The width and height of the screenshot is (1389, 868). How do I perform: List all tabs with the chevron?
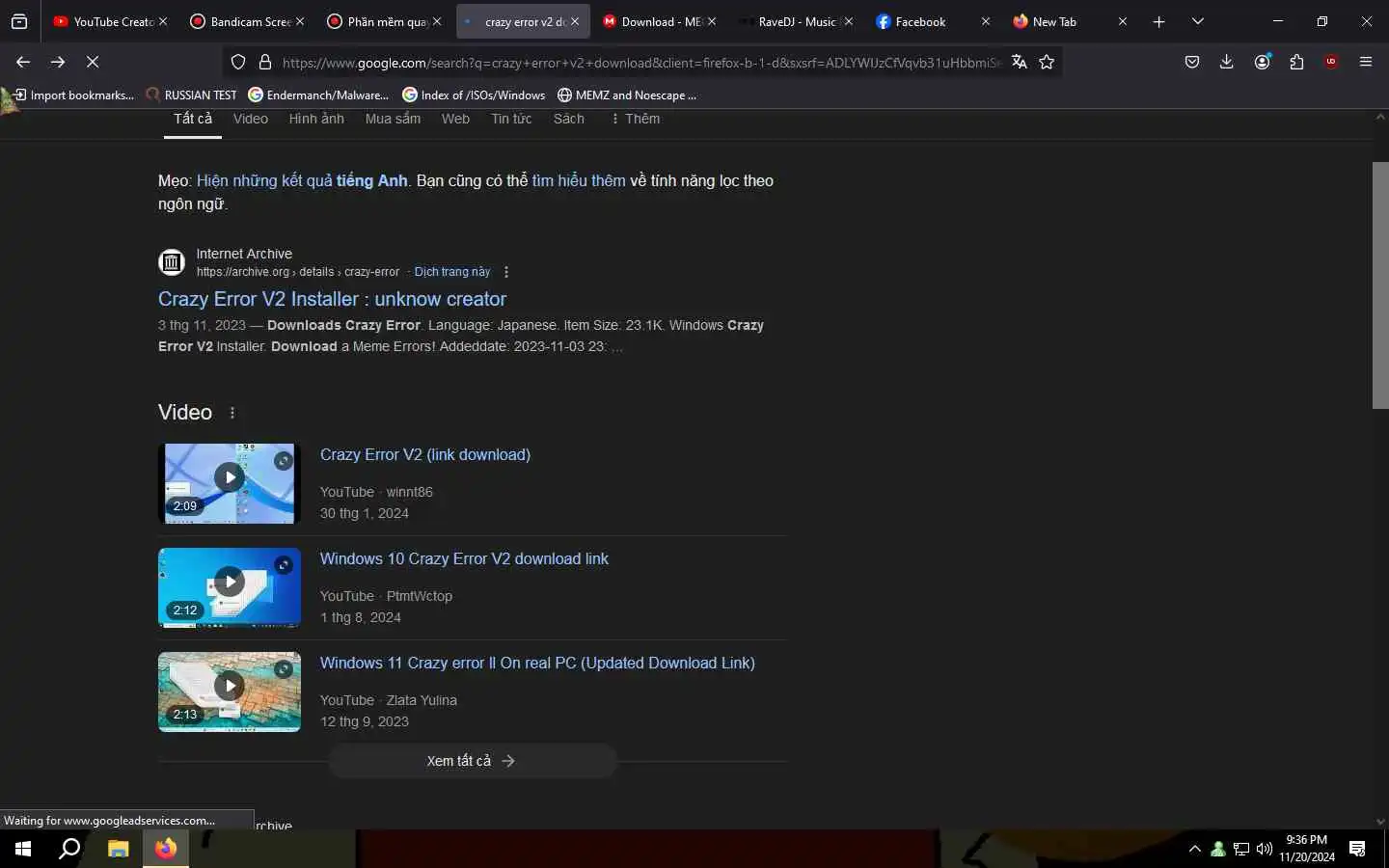(x=1198, y=21)
